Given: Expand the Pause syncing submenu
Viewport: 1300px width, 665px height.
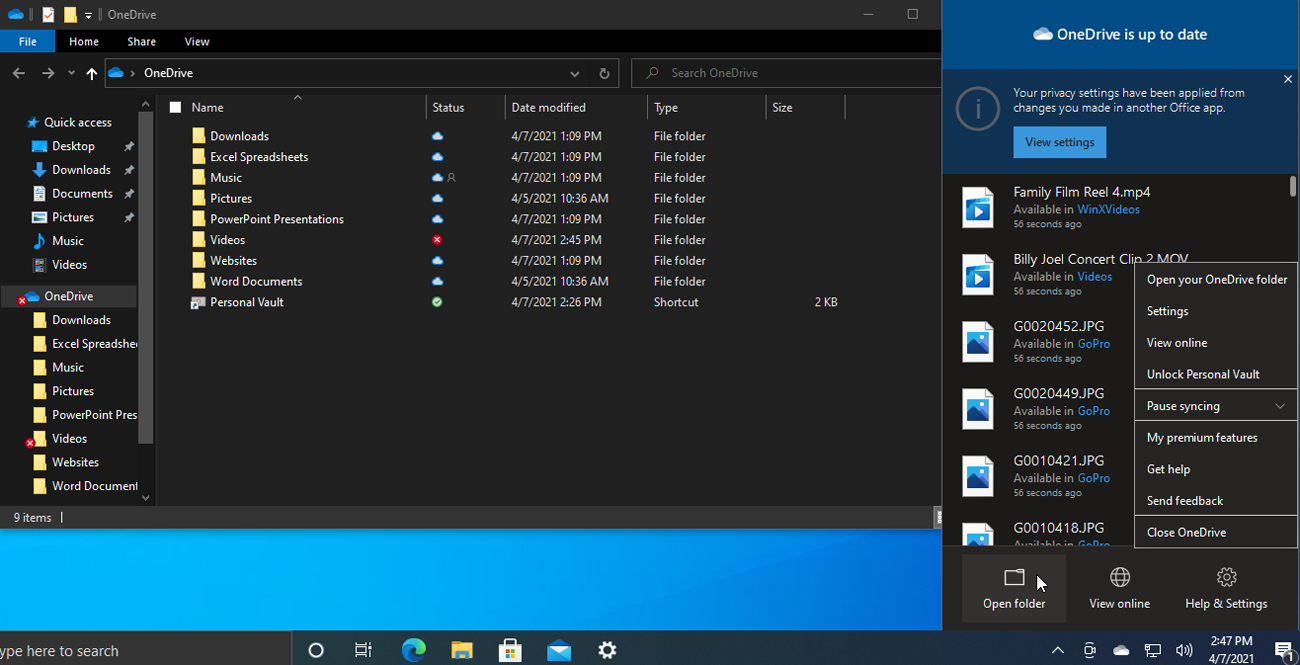Looking at the screenshot, I should click(x=1280, y=406).
